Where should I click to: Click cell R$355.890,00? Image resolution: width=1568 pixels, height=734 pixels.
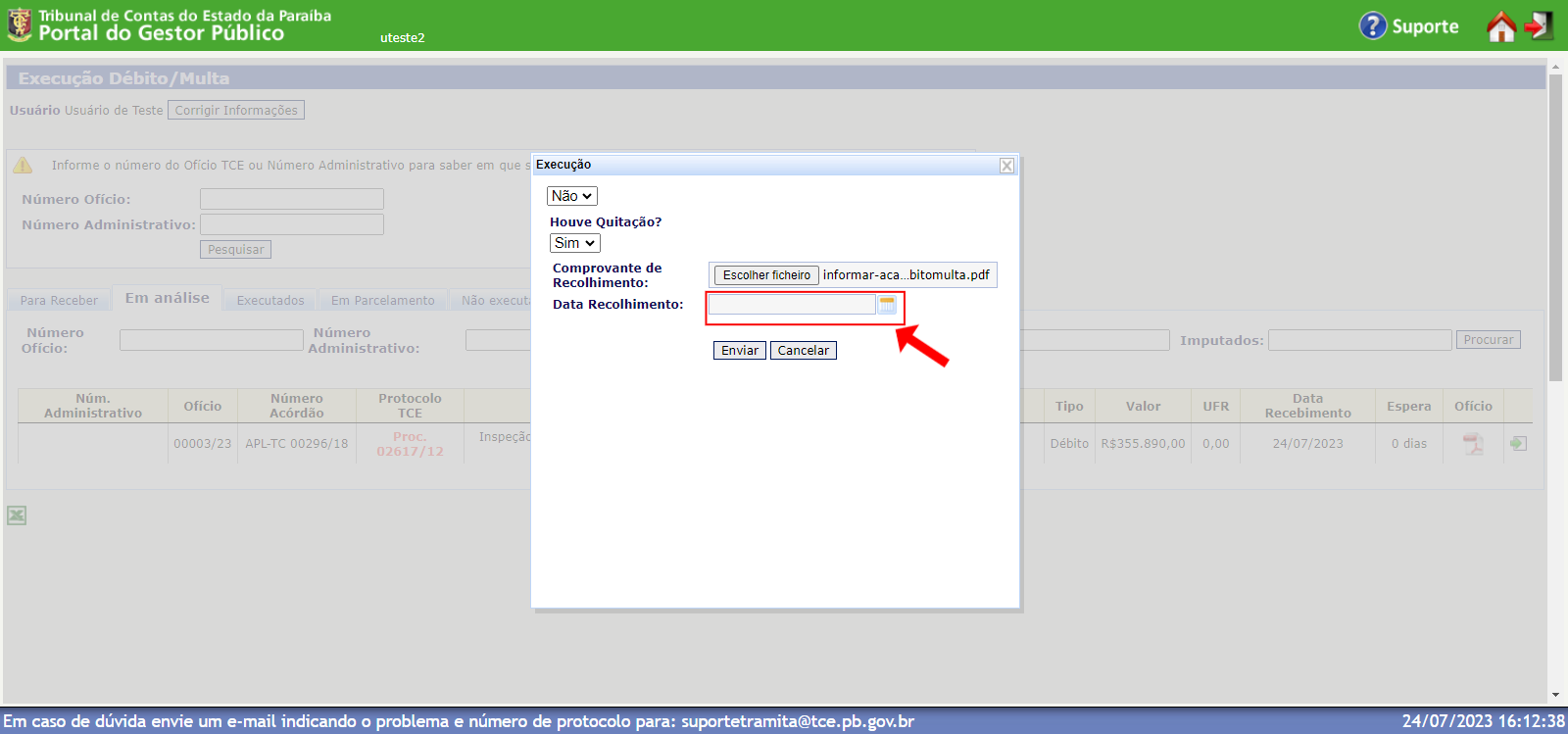(1143, 444)
